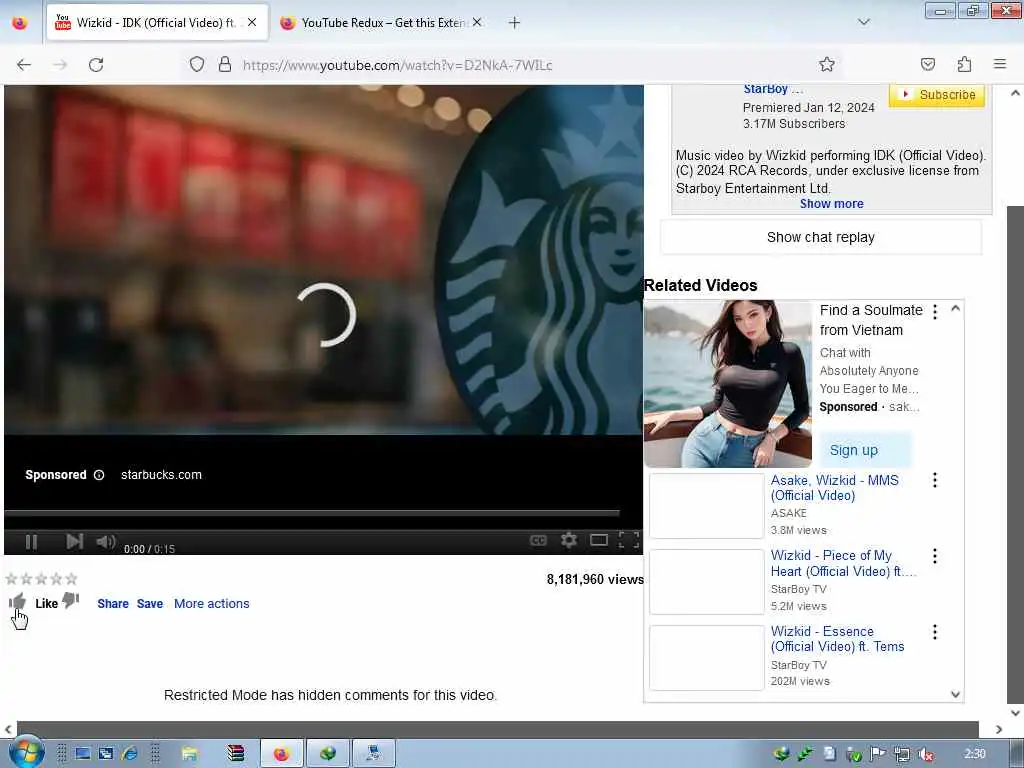
Task: Open options menu for Asake MMS video
Action: coord(935,481)
